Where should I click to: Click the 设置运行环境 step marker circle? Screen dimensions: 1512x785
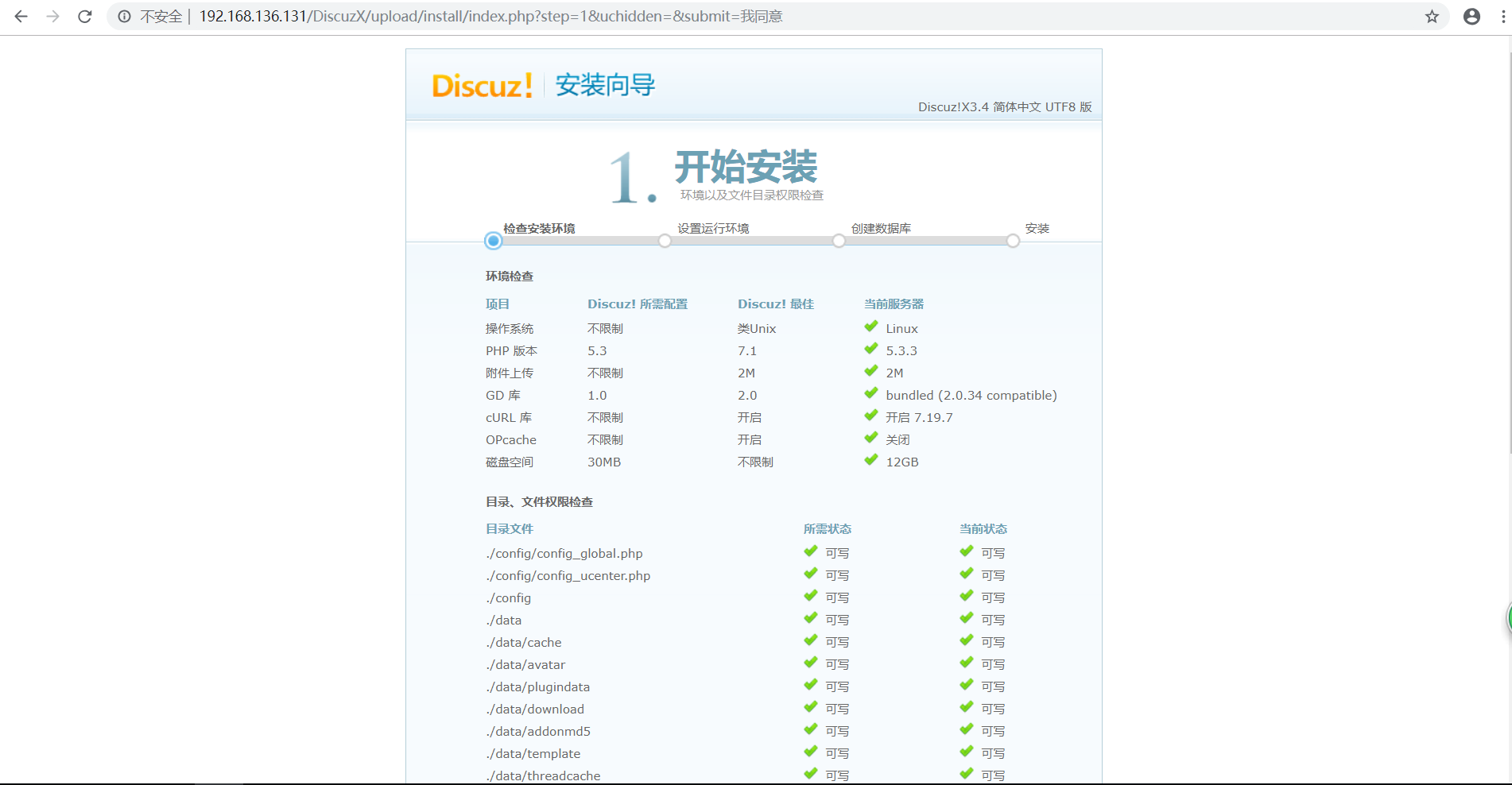click(x=665, y=240)
